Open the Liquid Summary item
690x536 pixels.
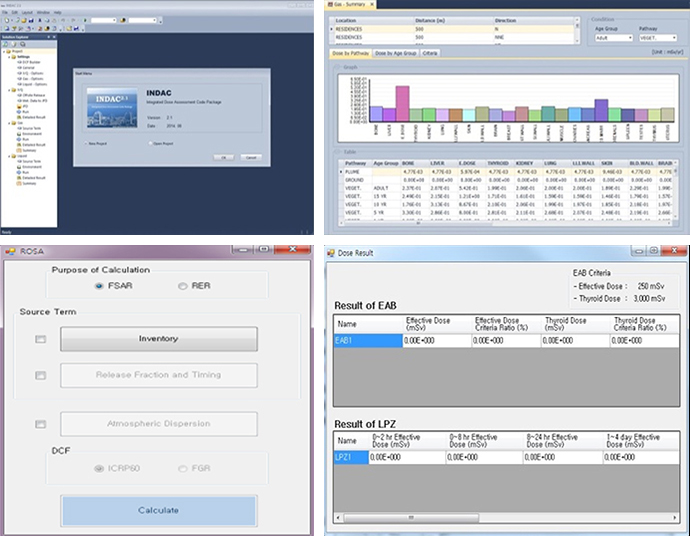(29, 184)
